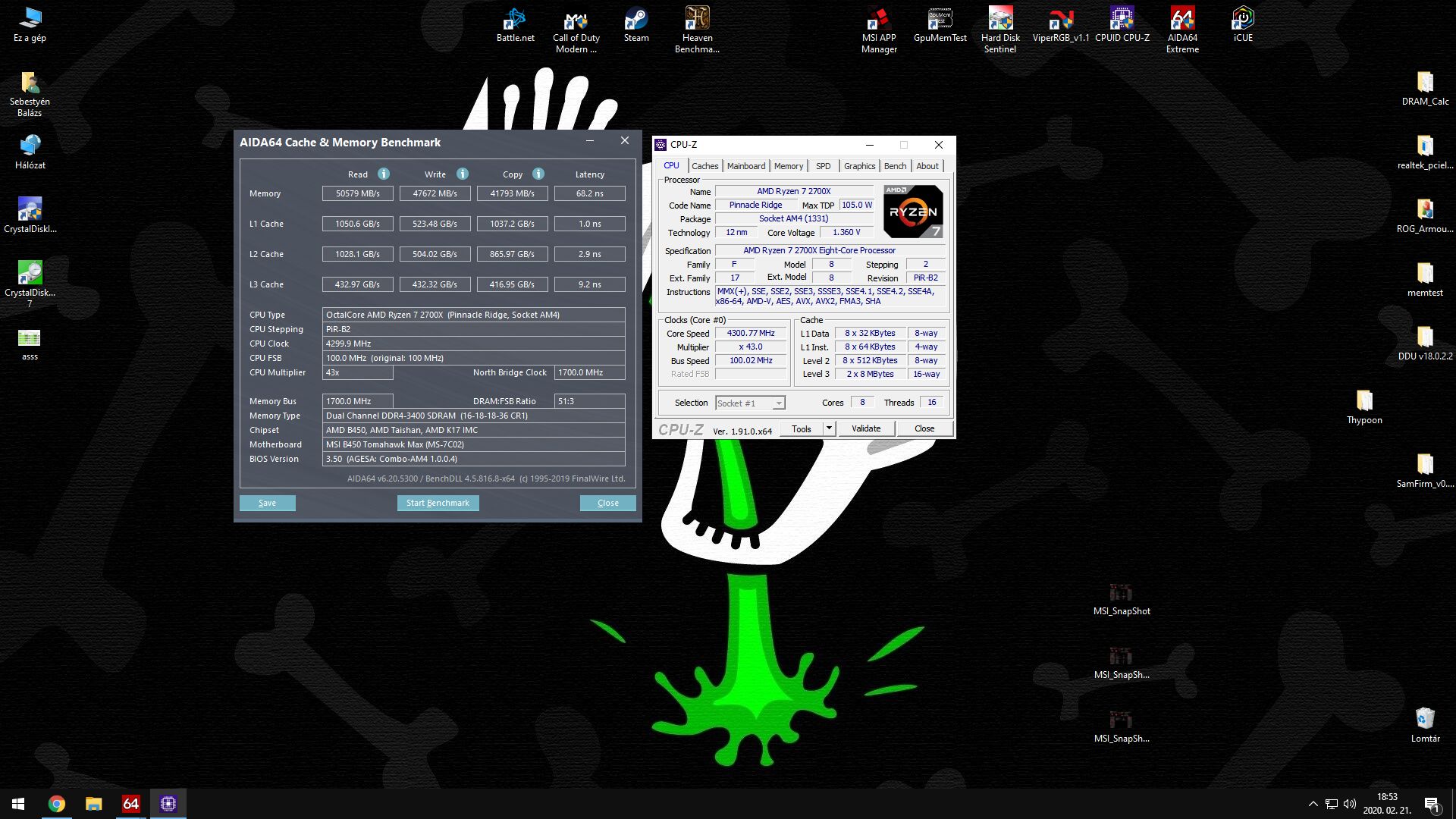Open the notification center icon
This screenshot has width=1456, height=819.
1432,804
